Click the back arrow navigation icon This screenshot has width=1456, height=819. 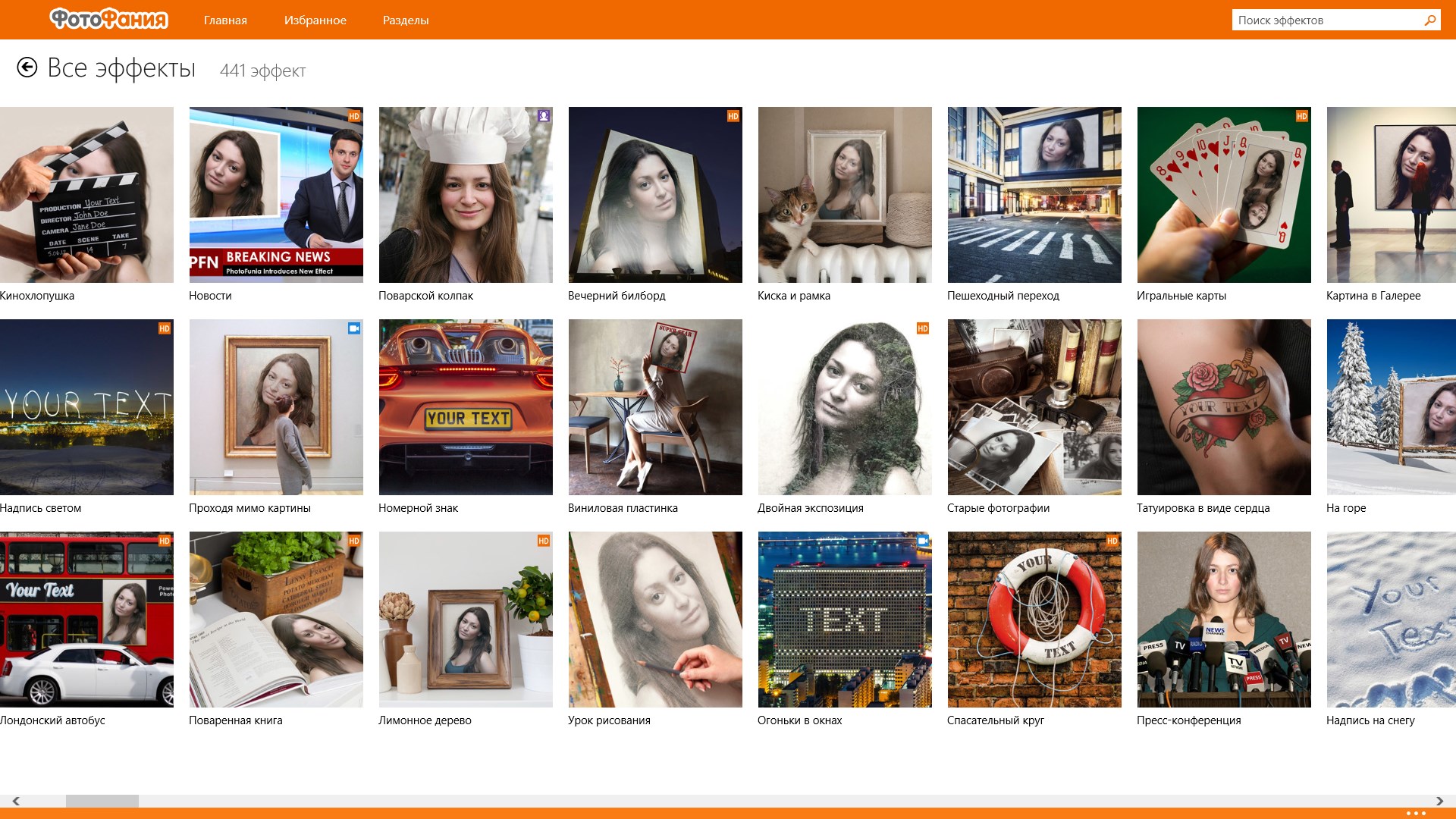click(27, 67)
